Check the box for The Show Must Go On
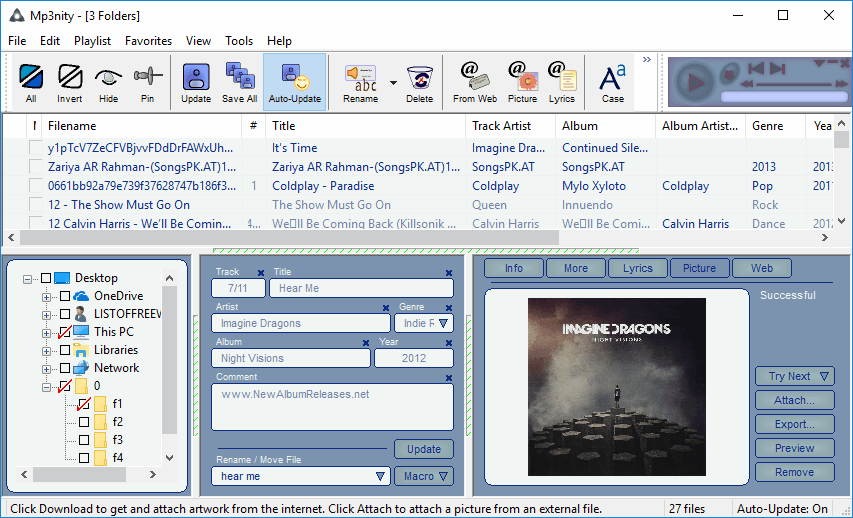Viewport: 853px width, 518px height. (36, 205)
